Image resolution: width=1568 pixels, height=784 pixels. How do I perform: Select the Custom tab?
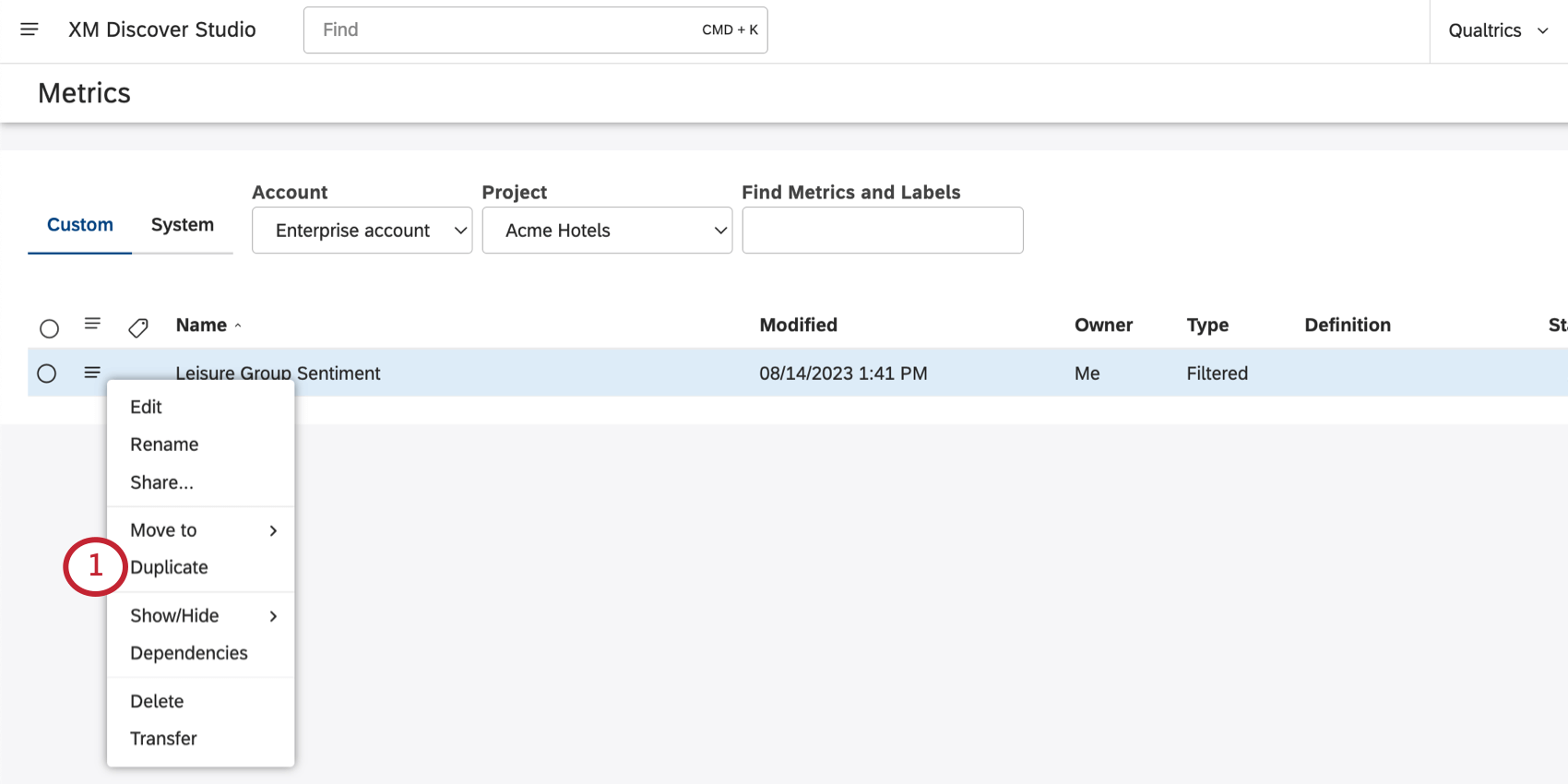tap(80, 225)
